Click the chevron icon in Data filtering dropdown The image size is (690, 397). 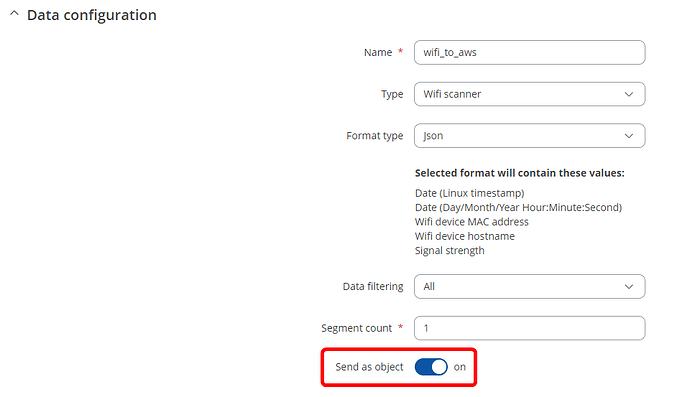(629, 287)
